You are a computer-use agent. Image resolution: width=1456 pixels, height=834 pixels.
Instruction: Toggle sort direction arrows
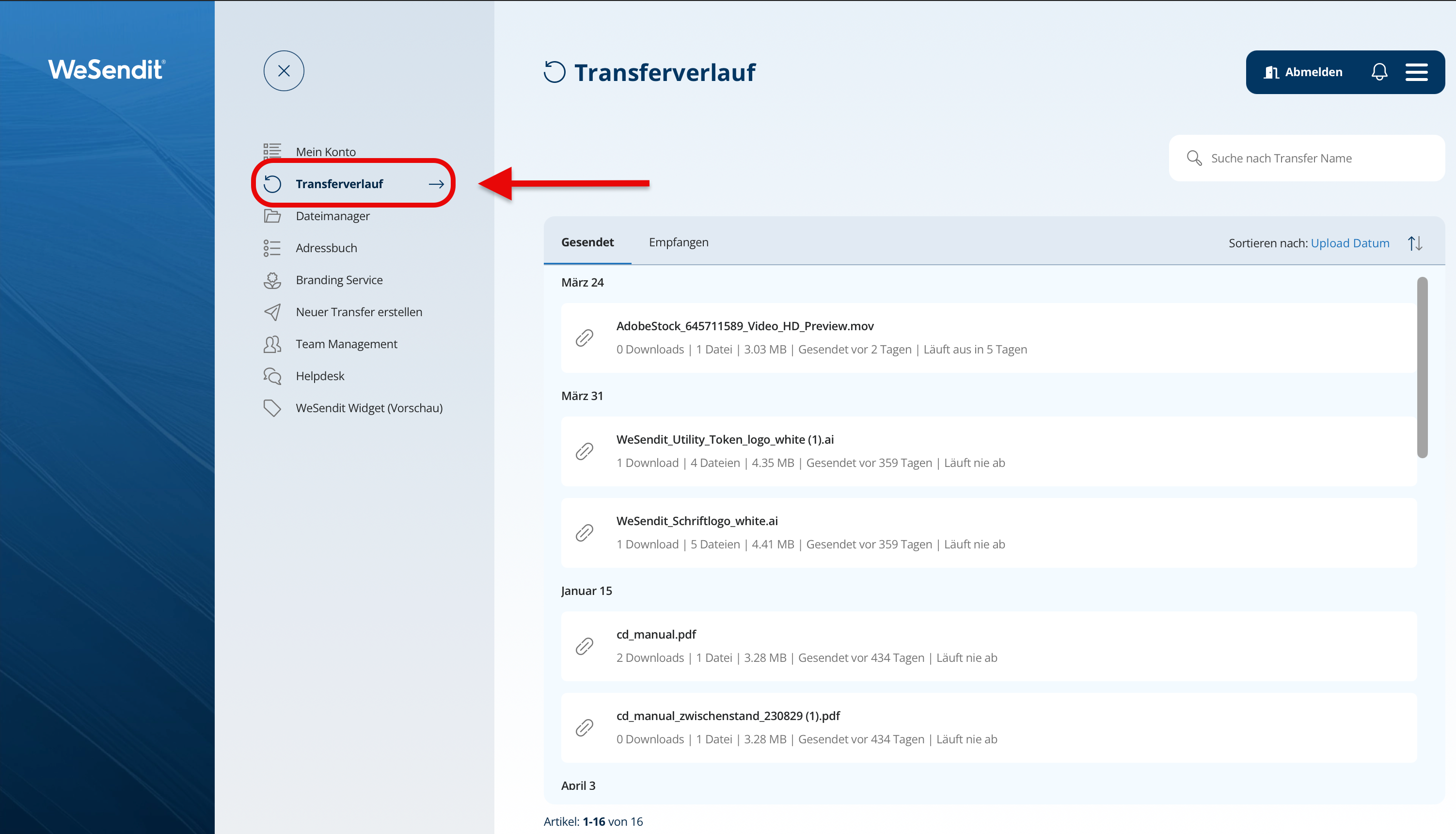click(x=1415, y=243)
